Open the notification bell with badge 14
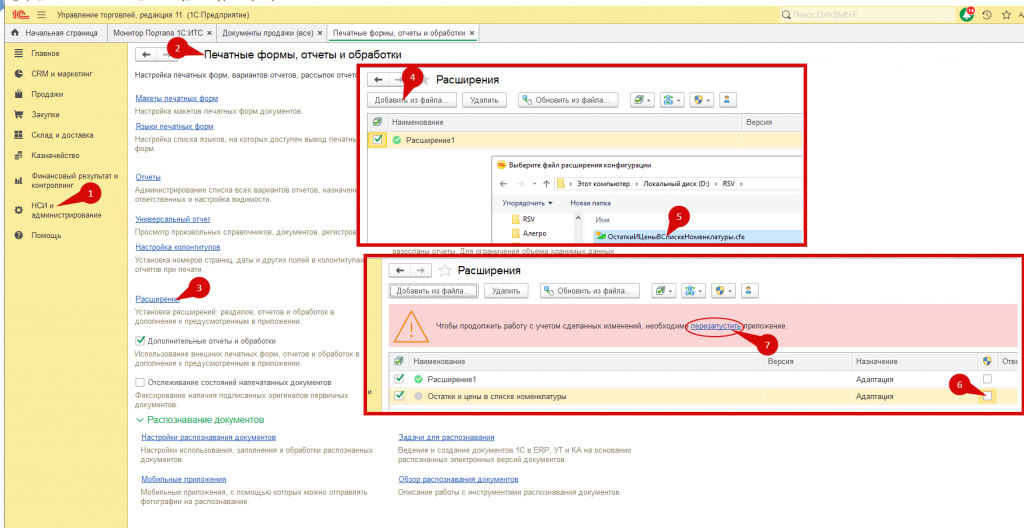This screenshot has height=528, width=1024. pos(967,14)
